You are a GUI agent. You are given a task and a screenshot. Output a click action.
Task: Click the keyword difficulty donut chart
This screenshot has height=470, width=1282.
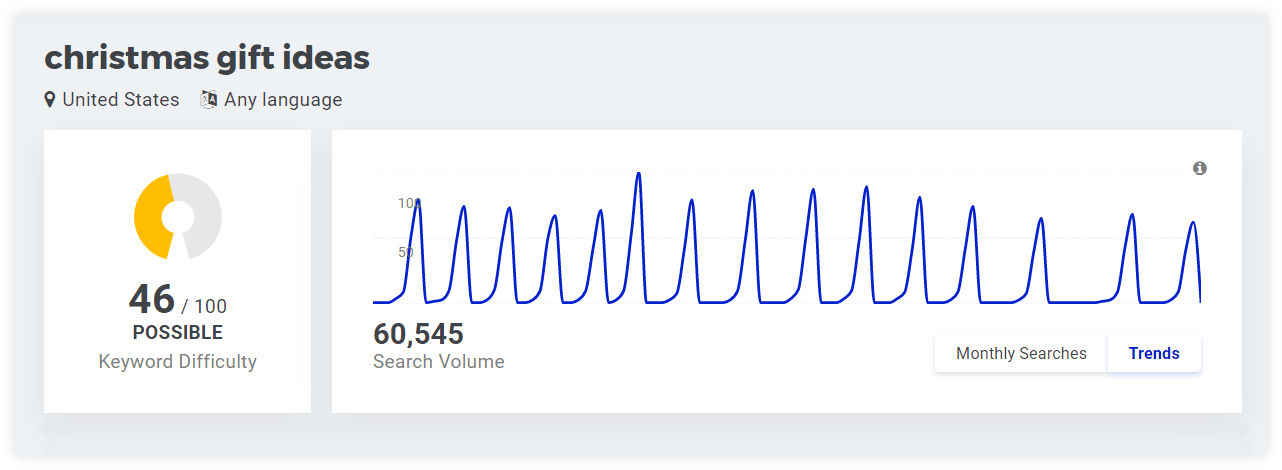click(x=178, y=217)
